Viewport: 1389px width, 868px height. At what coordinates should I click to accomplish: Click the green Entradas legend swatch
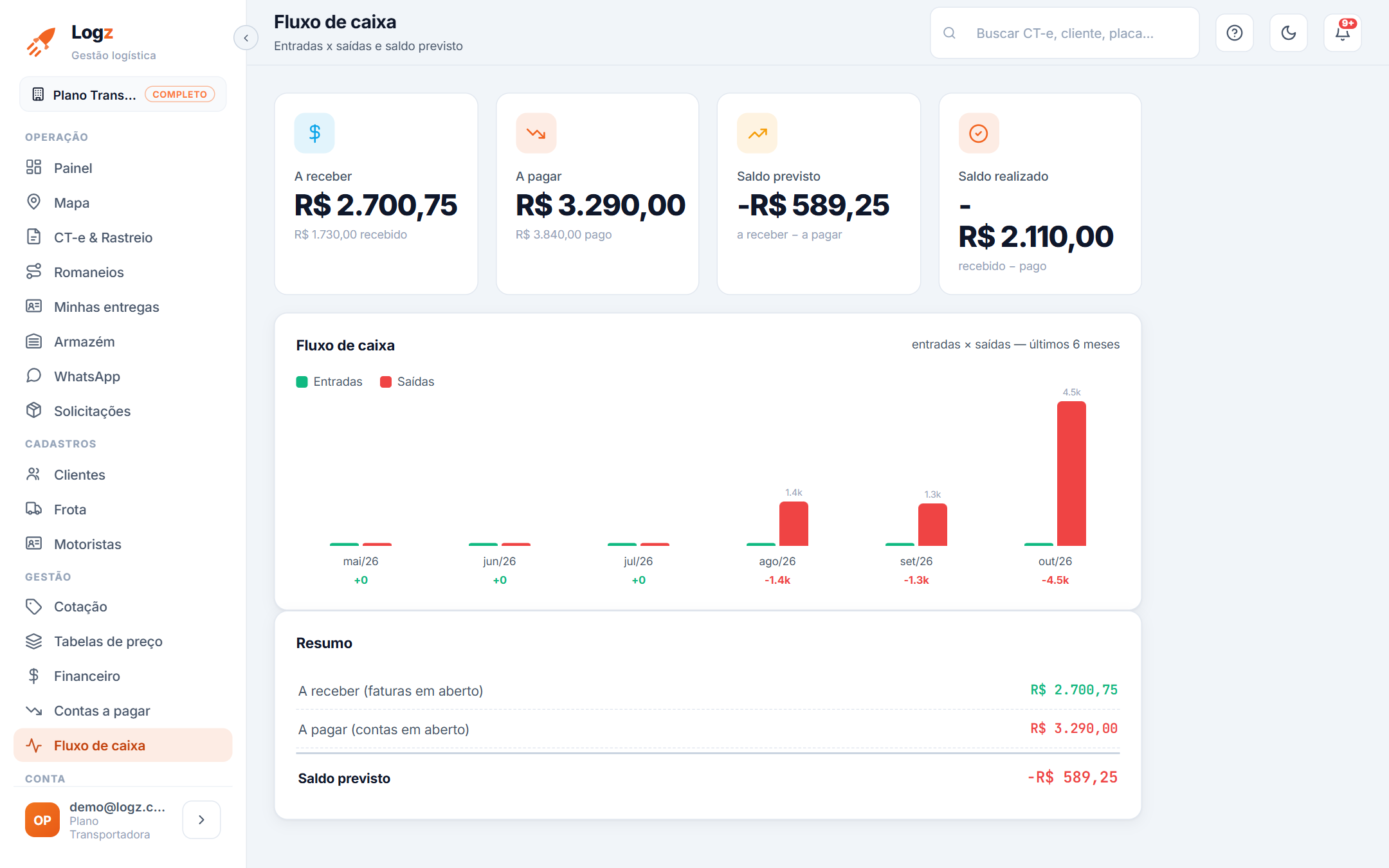tap(302, 382)
